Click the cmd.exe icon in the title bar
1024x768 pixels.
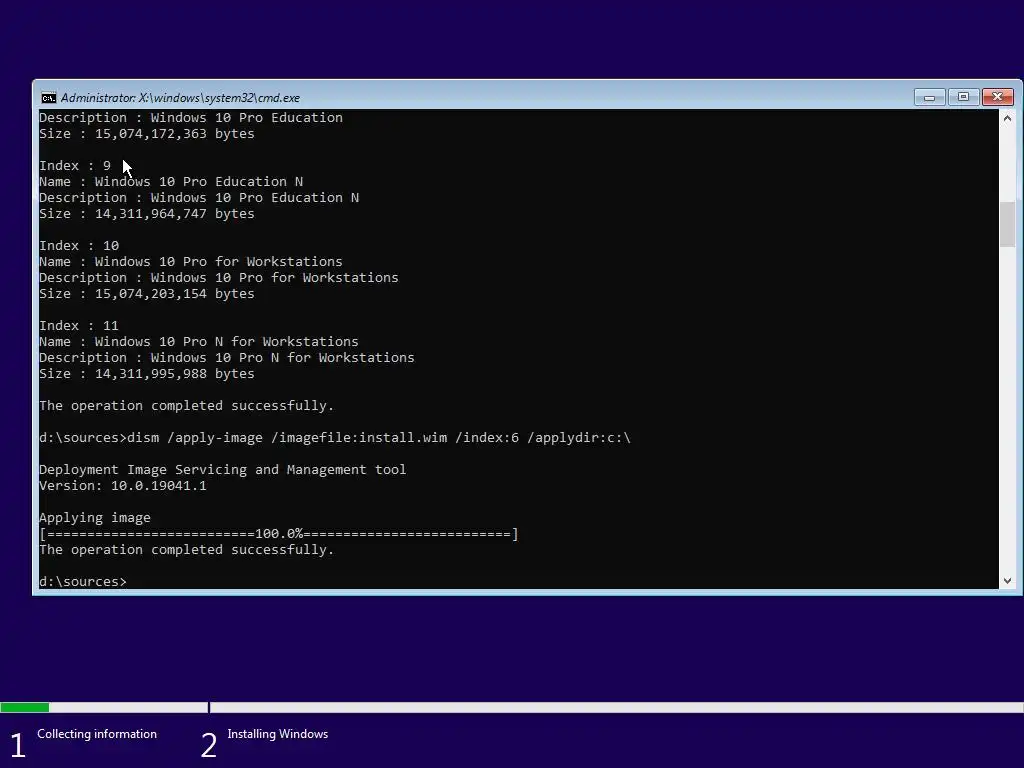[48, 98]
